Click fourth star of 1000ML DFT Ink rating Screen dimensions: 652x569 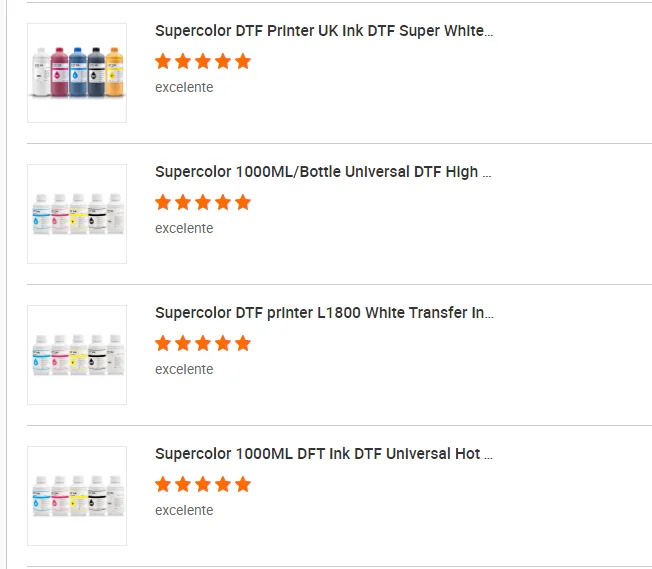223,484
